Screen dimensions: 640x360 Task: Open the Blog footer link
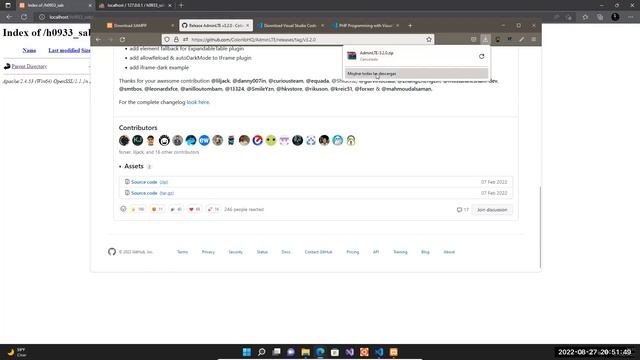tap(425, 252)
